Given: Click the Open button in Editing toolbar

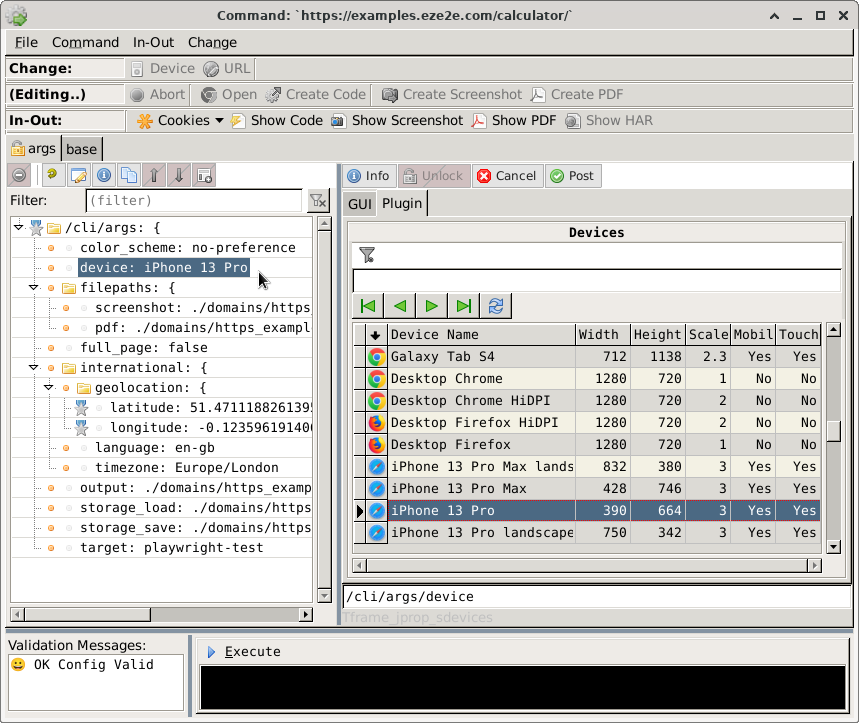Looking at the screenshot, I should point(229,95).
